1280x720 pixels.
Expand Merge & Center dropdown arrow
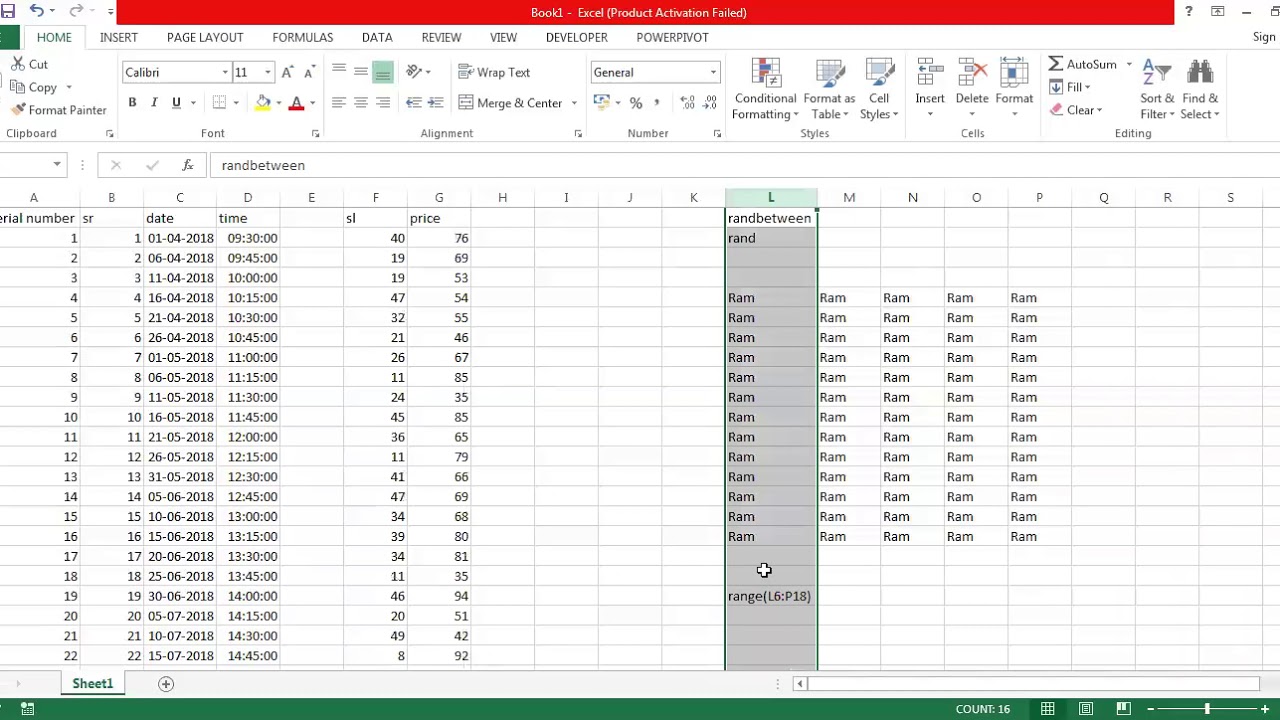[574, 103]
